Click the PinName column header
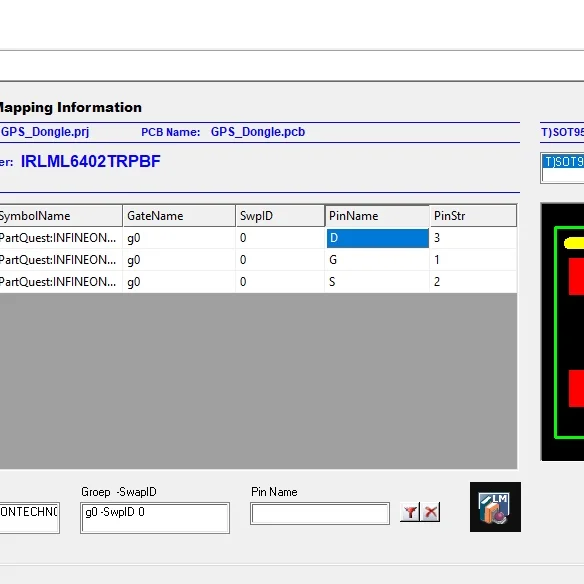 click(x=377, y=216)
